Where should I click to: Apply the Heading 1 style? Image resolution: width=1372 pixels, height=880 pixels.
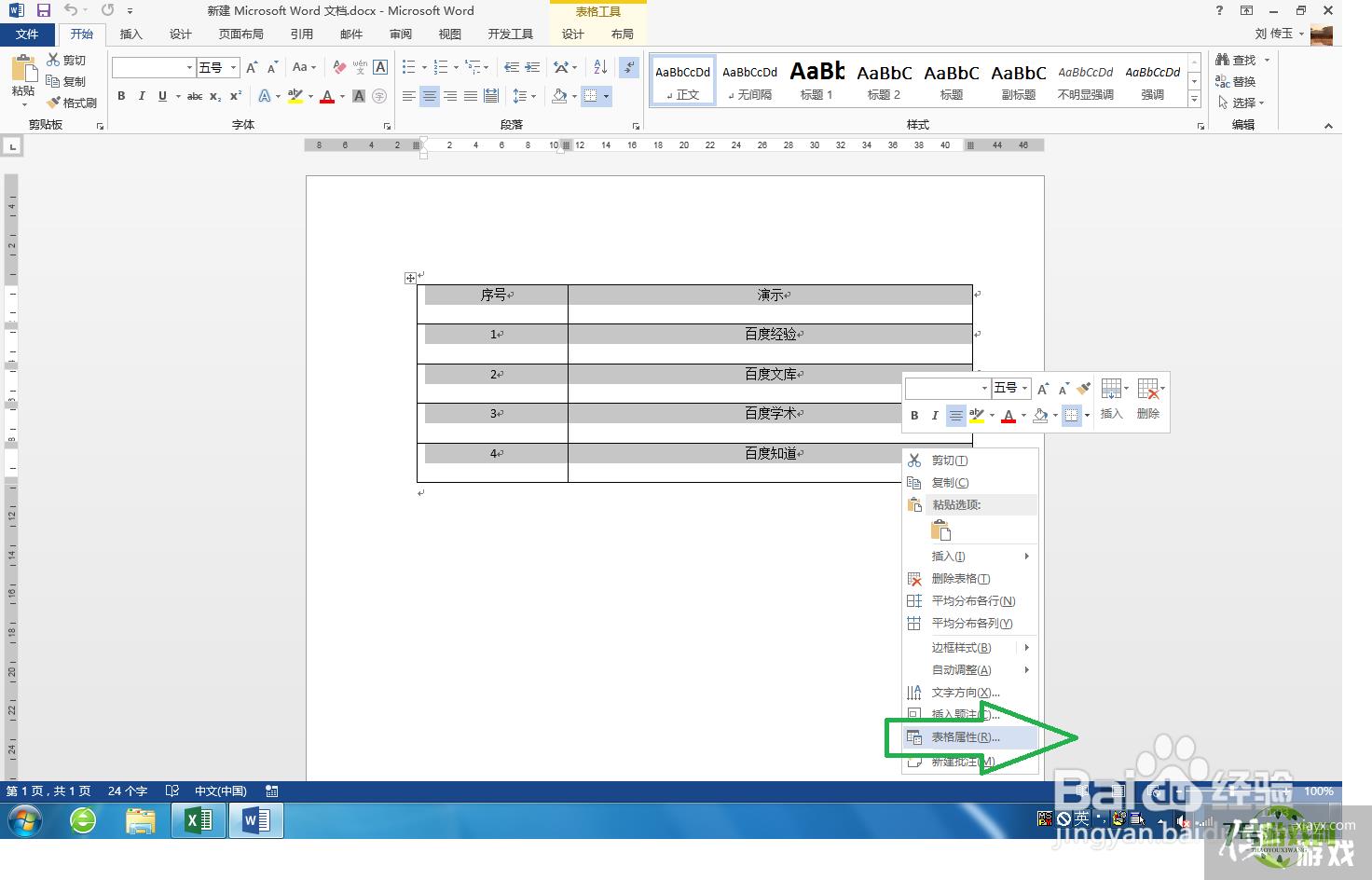pyautogui.click(x=816, y=80)
